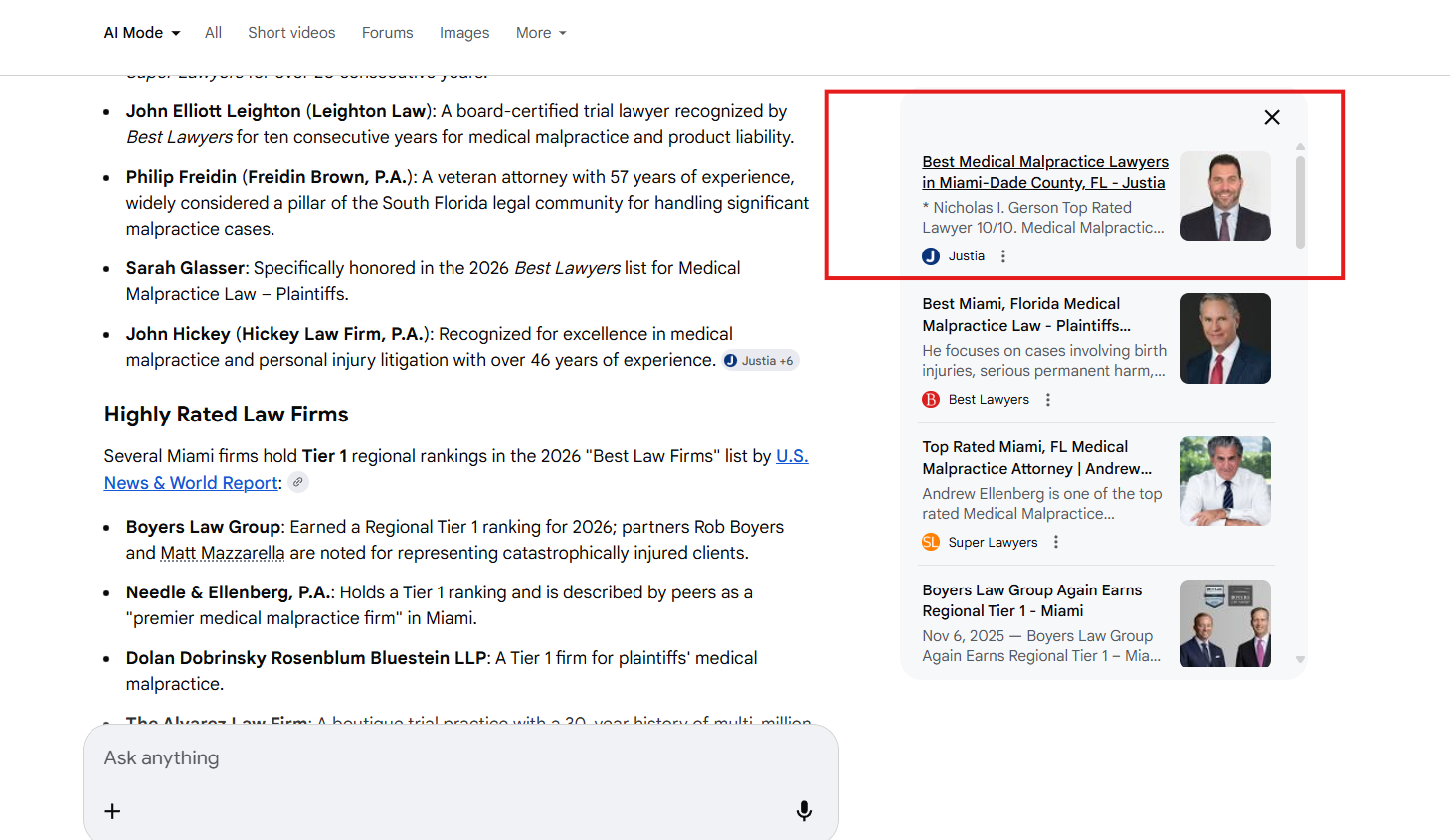Image resolution: width=1450 pixels, height=840 pixels.
Task: Click the Best Lawyers source icon
Action: click(930, 399)
